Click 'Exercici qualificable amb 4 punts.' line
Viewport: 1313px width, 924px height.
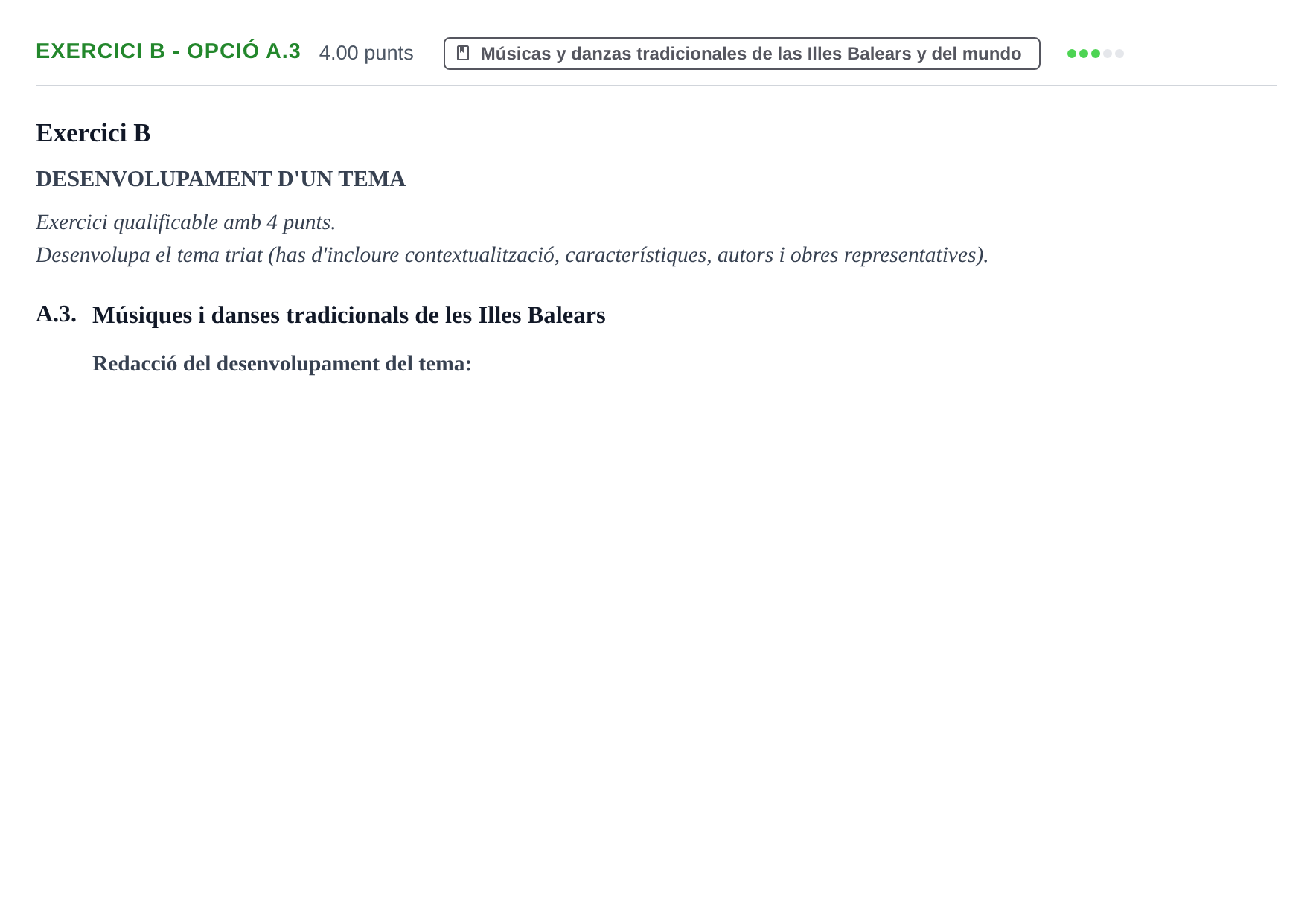186,222
